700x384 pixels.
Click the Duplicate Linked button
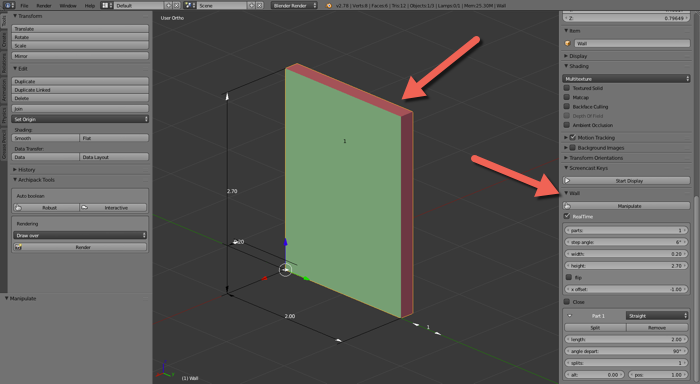[80, 90]
